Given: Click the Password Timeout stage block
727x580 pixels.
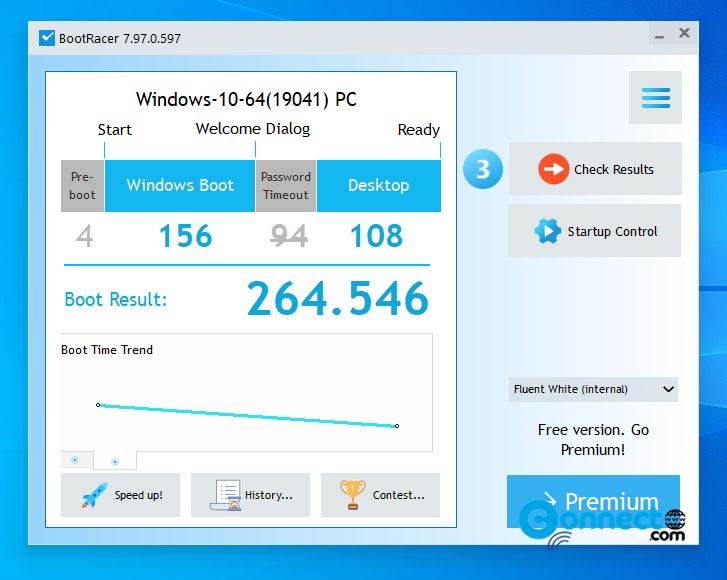Looking at the screenshot, I should click(x=286, y=186).
